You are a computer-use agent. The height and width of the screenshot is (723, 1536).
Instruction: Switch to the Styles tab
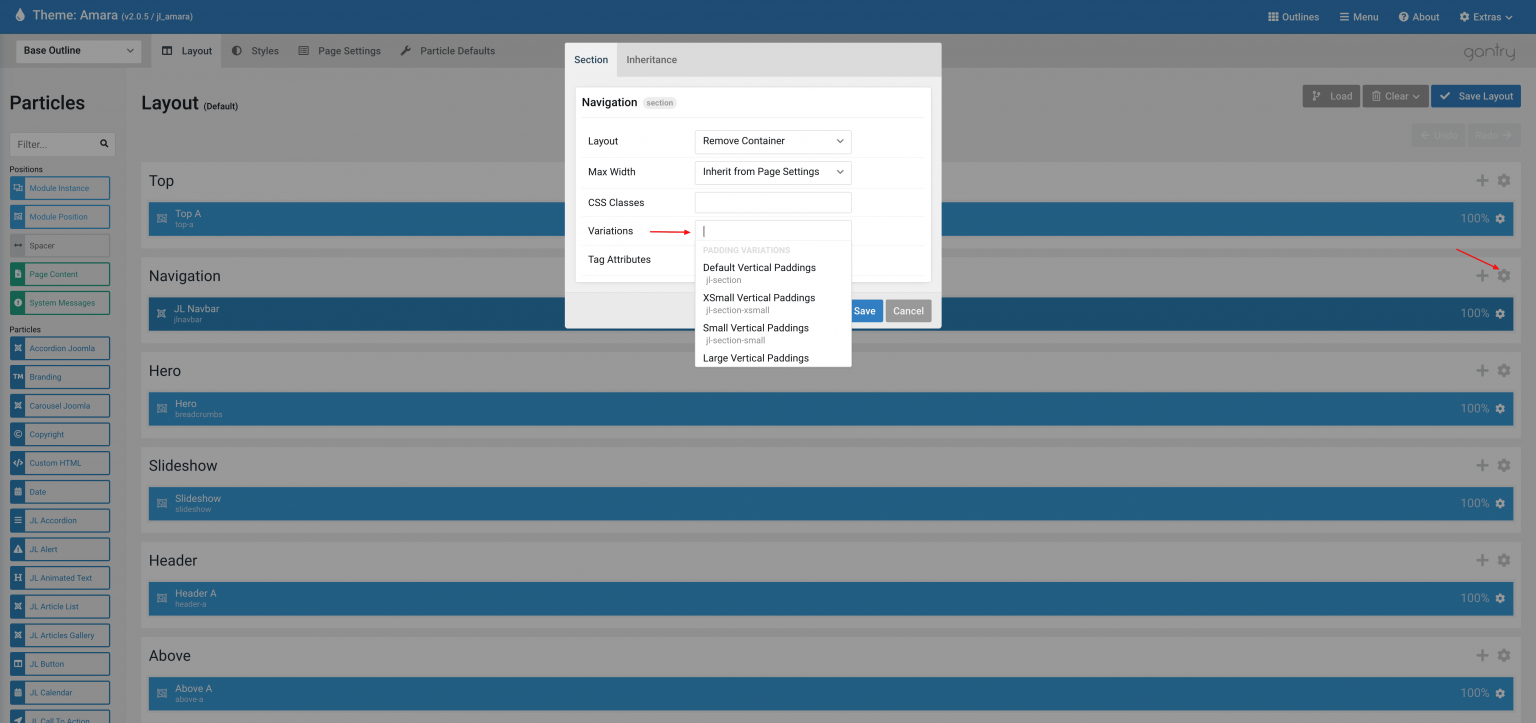click(254, 50)
